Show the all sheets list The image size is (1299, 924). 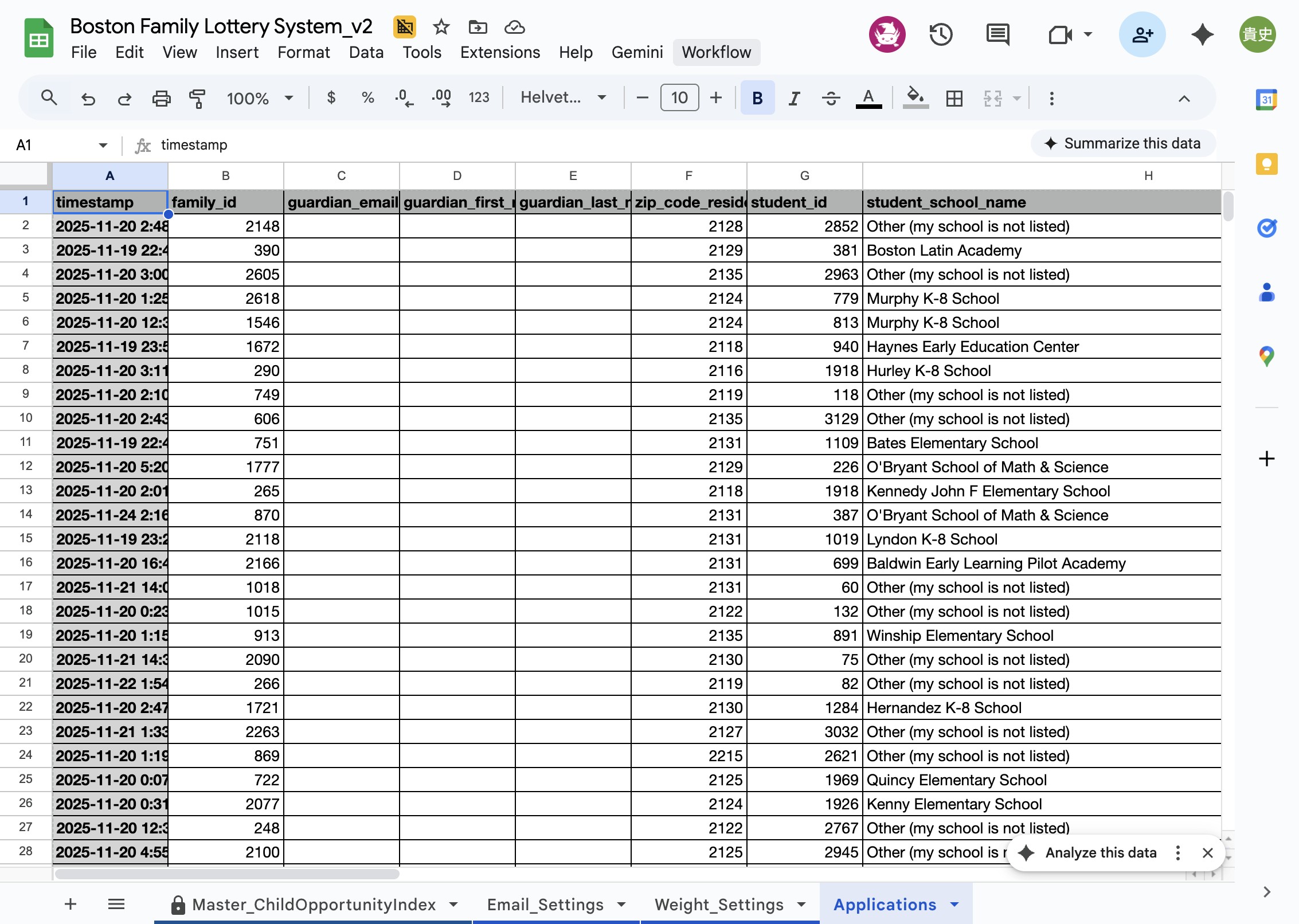click(x=116, y=905)
